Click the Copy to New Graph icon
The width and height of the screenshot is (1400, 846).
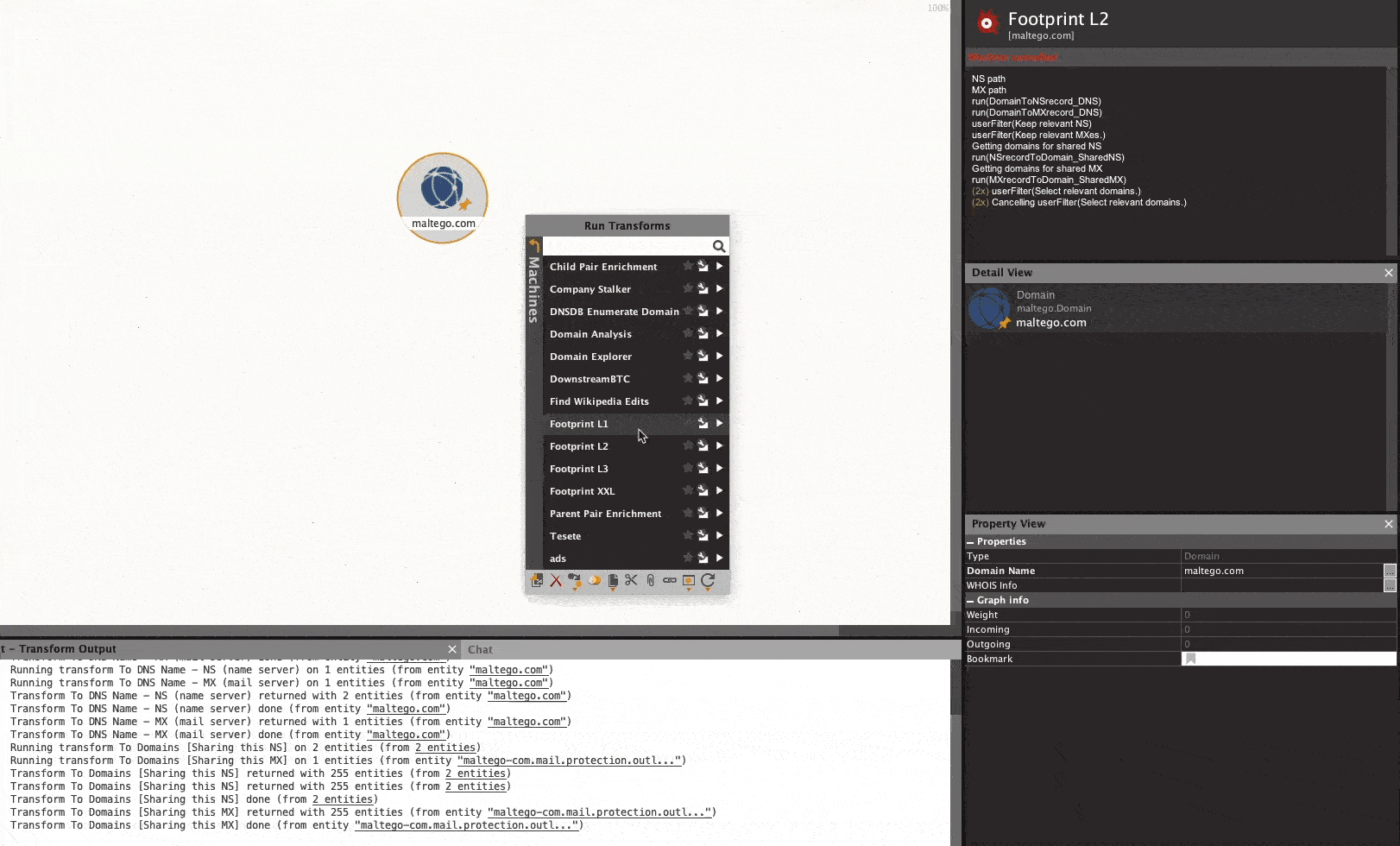tap(537, 581)
